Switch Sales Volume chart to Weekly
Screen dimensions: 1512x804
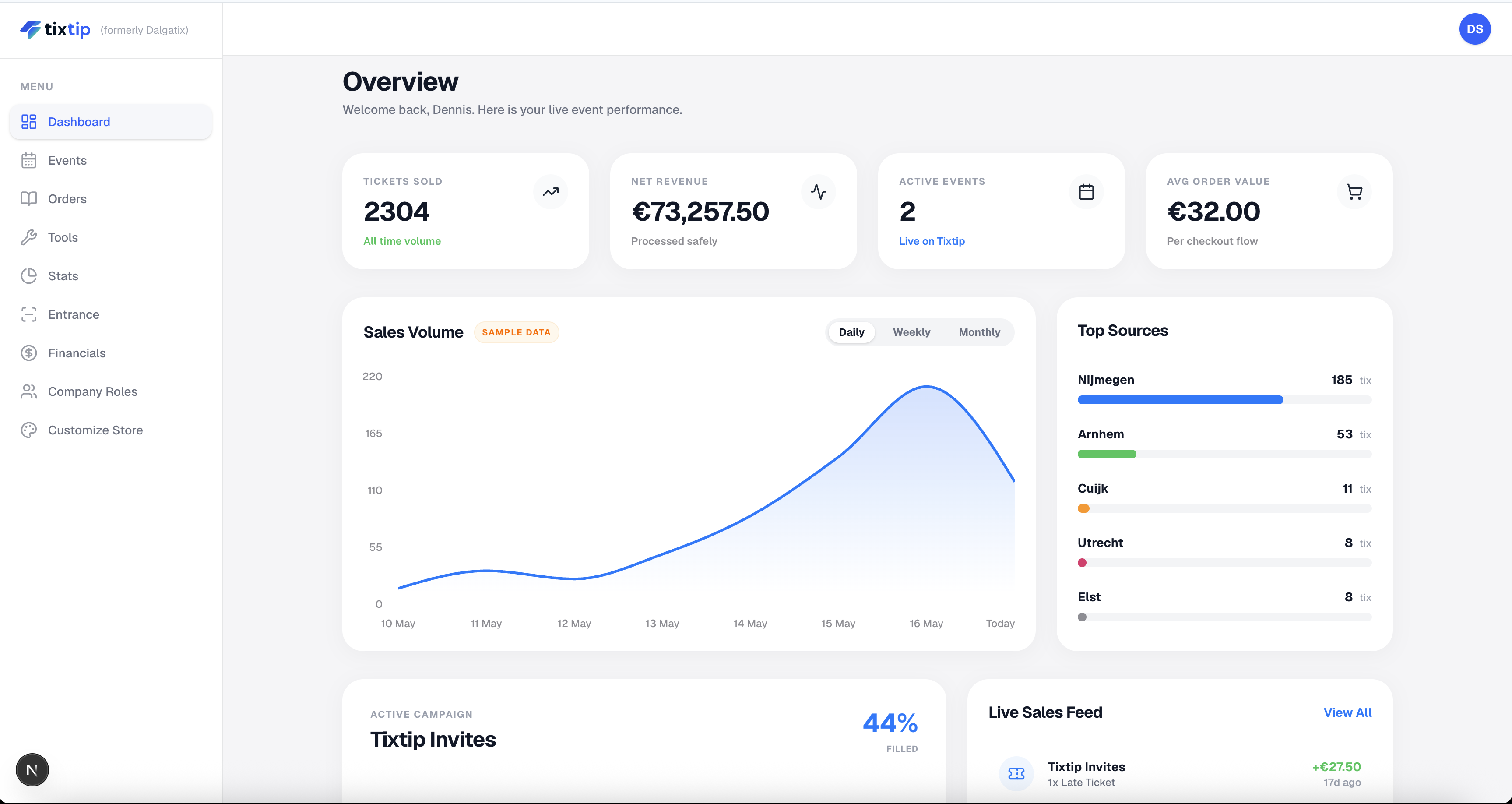(x=911, y=332)
